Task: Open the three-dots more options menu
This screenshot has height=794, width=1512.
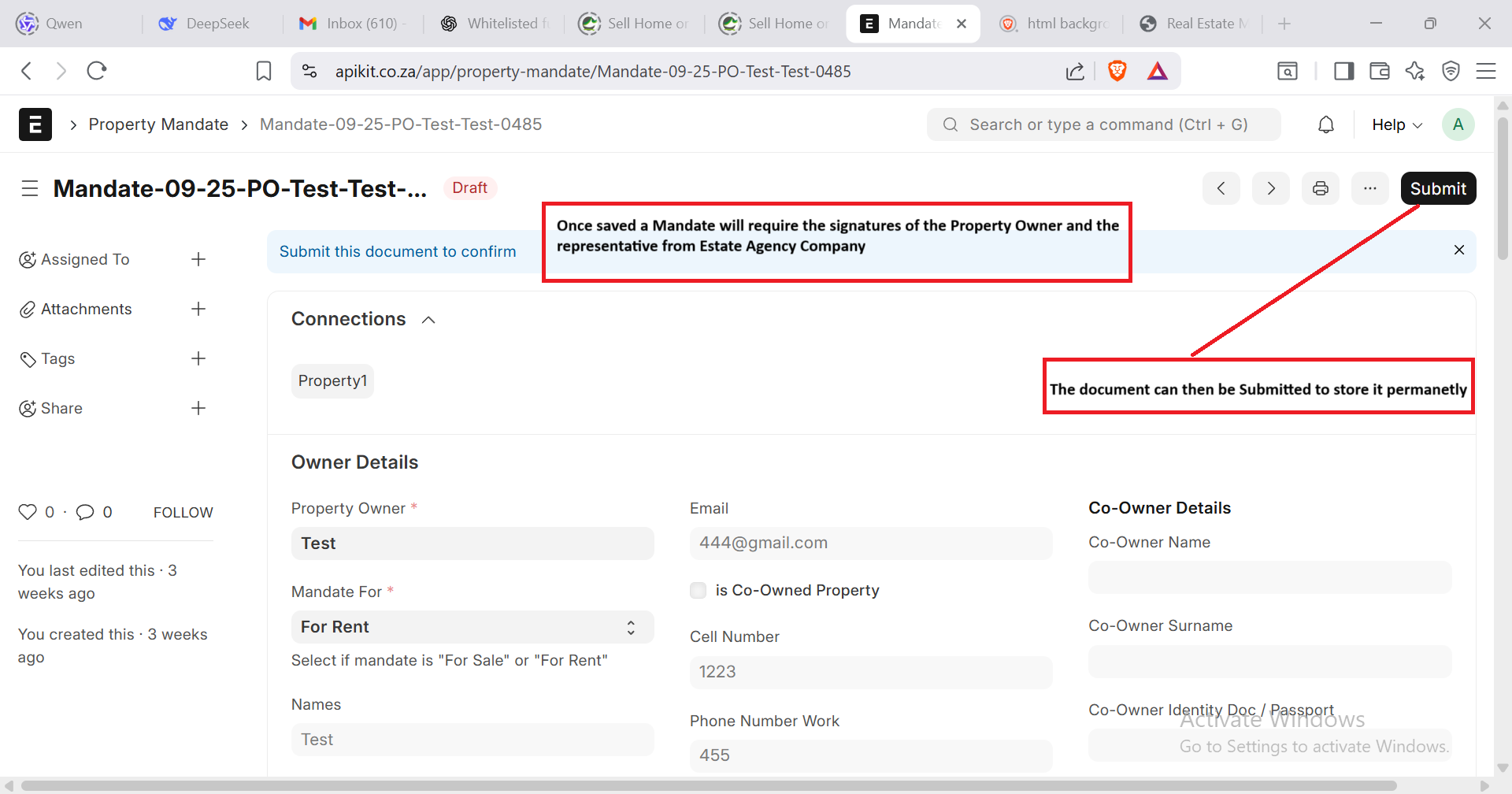Action: (x=1370, y=188)
